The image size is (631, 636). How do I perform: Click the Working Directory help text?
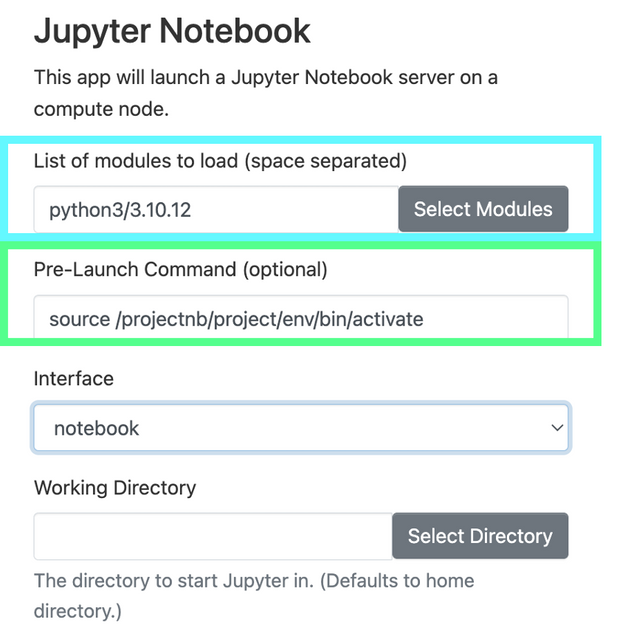[x=254, y=596]
